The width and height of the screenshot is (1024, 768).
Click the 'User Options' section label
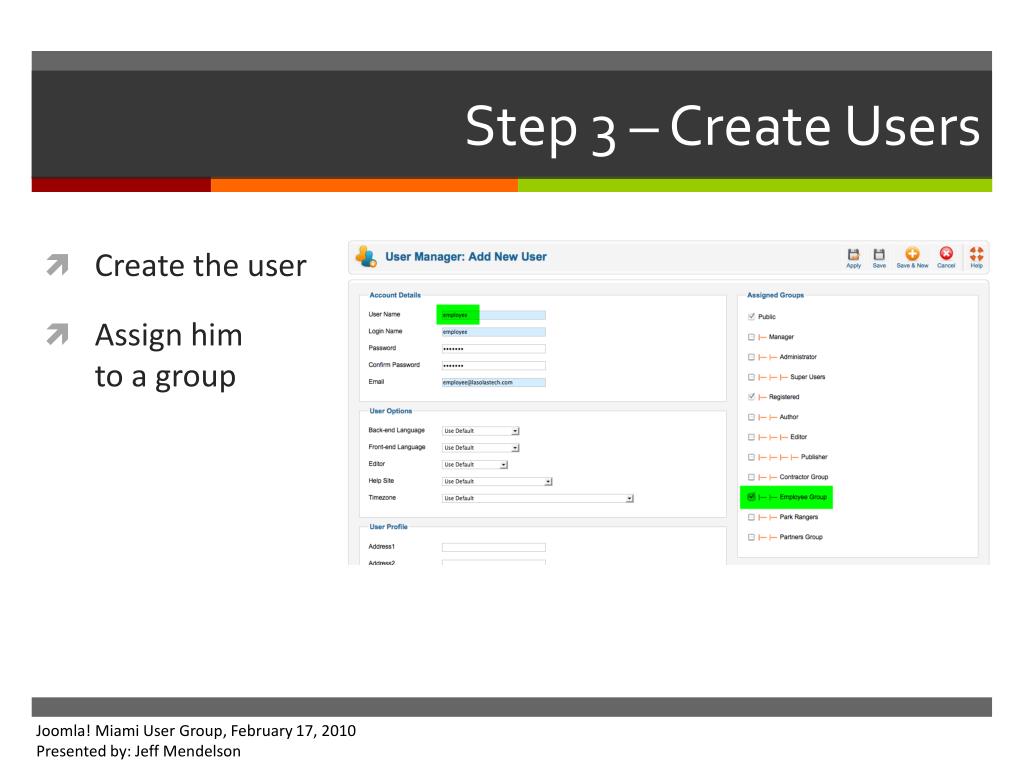click(x=391, y=411)
